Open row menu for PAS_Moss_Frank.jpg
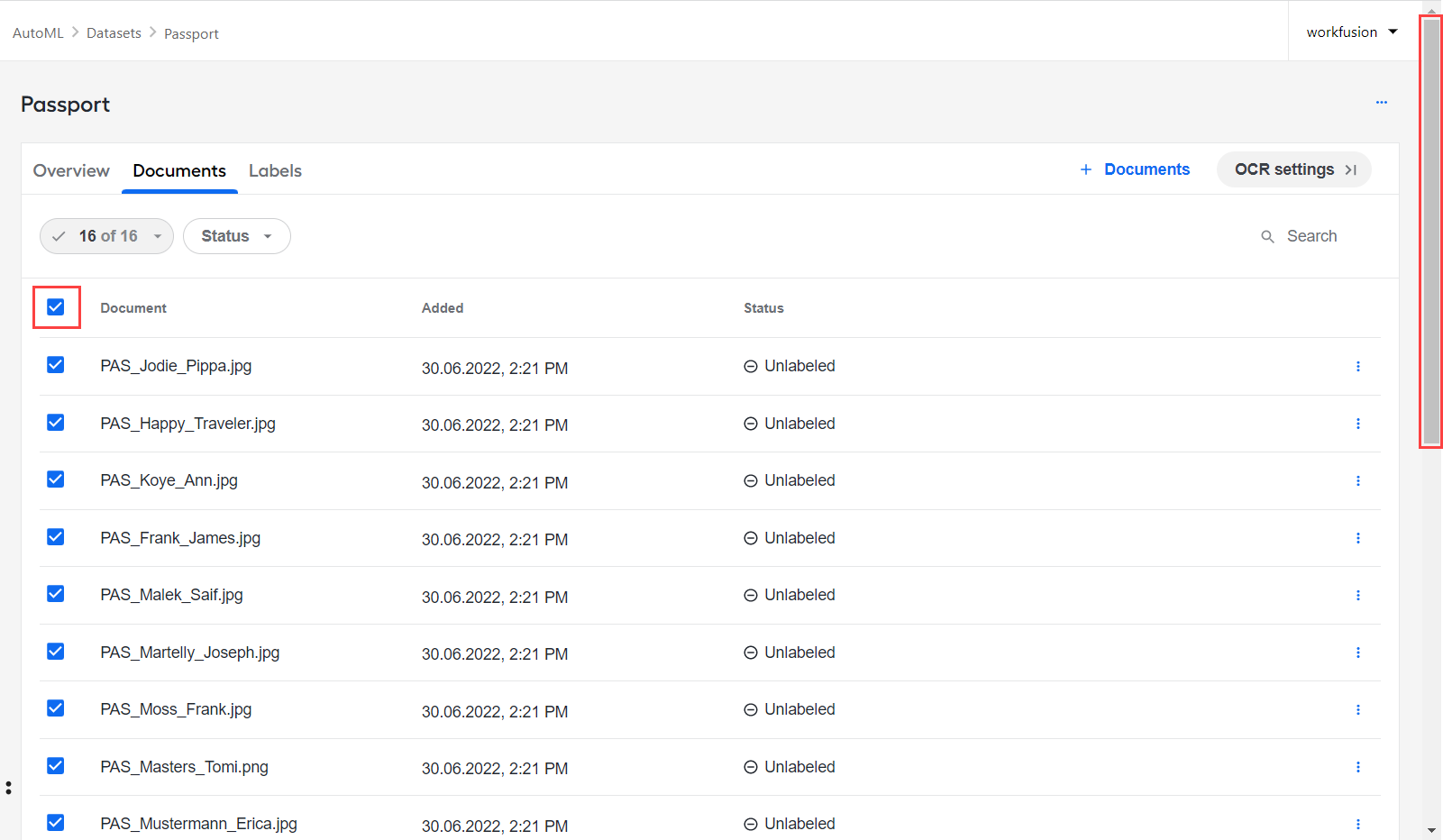Image resolution: width=1443 pixels, height=840 pixels. [1358, 710]
